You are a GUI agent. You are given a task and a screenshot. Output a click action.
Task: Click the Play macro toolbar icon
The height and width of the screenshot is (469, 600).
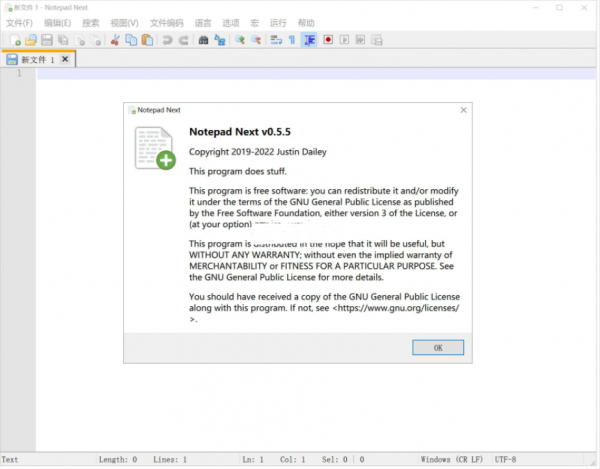point(344,40)
